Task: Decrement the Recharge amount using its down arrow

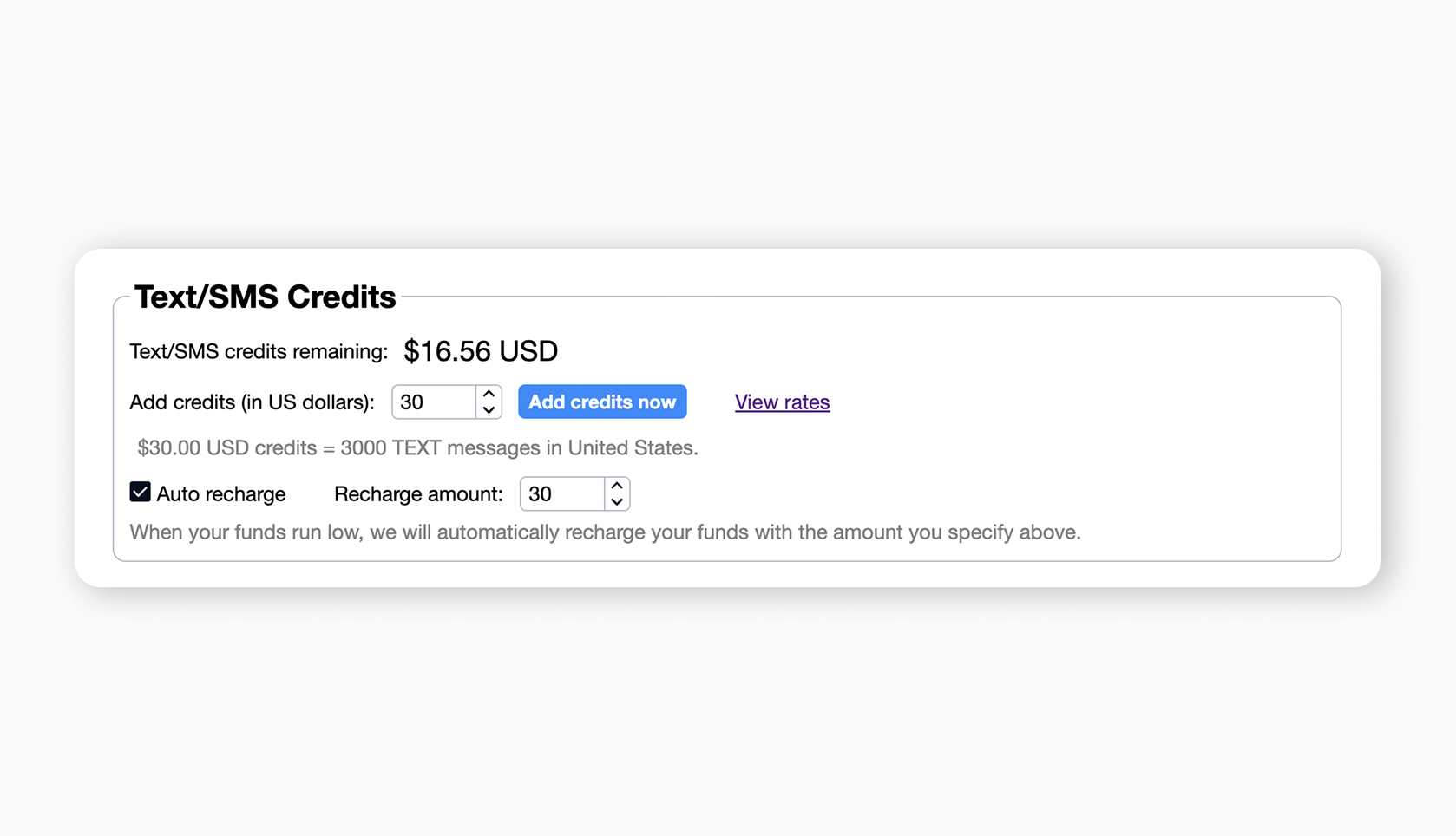Action: [617, 501]
